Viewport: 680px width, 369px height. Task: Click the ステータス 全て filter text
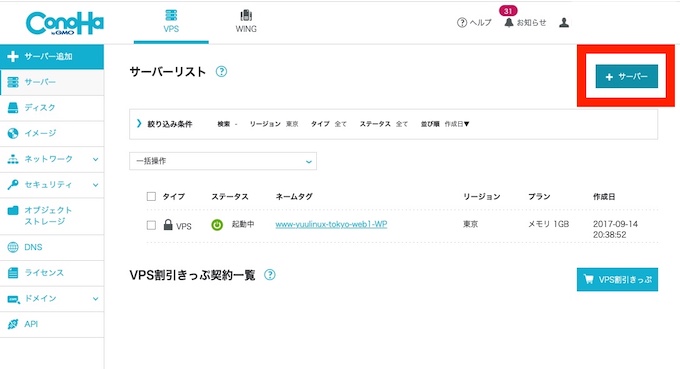click(x=384, y=124)
